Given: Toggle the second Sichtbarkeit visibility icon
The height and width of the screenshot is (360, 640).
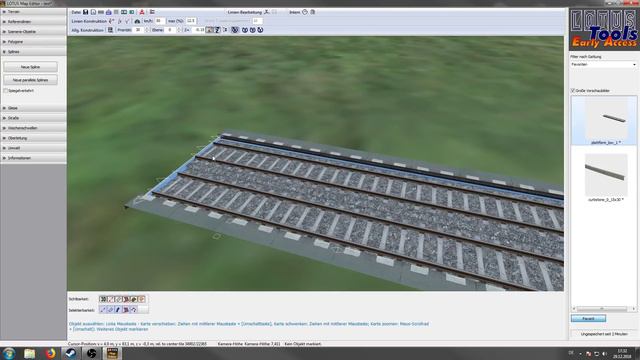Looking at the screenshot, I should [x=111, y=299].
